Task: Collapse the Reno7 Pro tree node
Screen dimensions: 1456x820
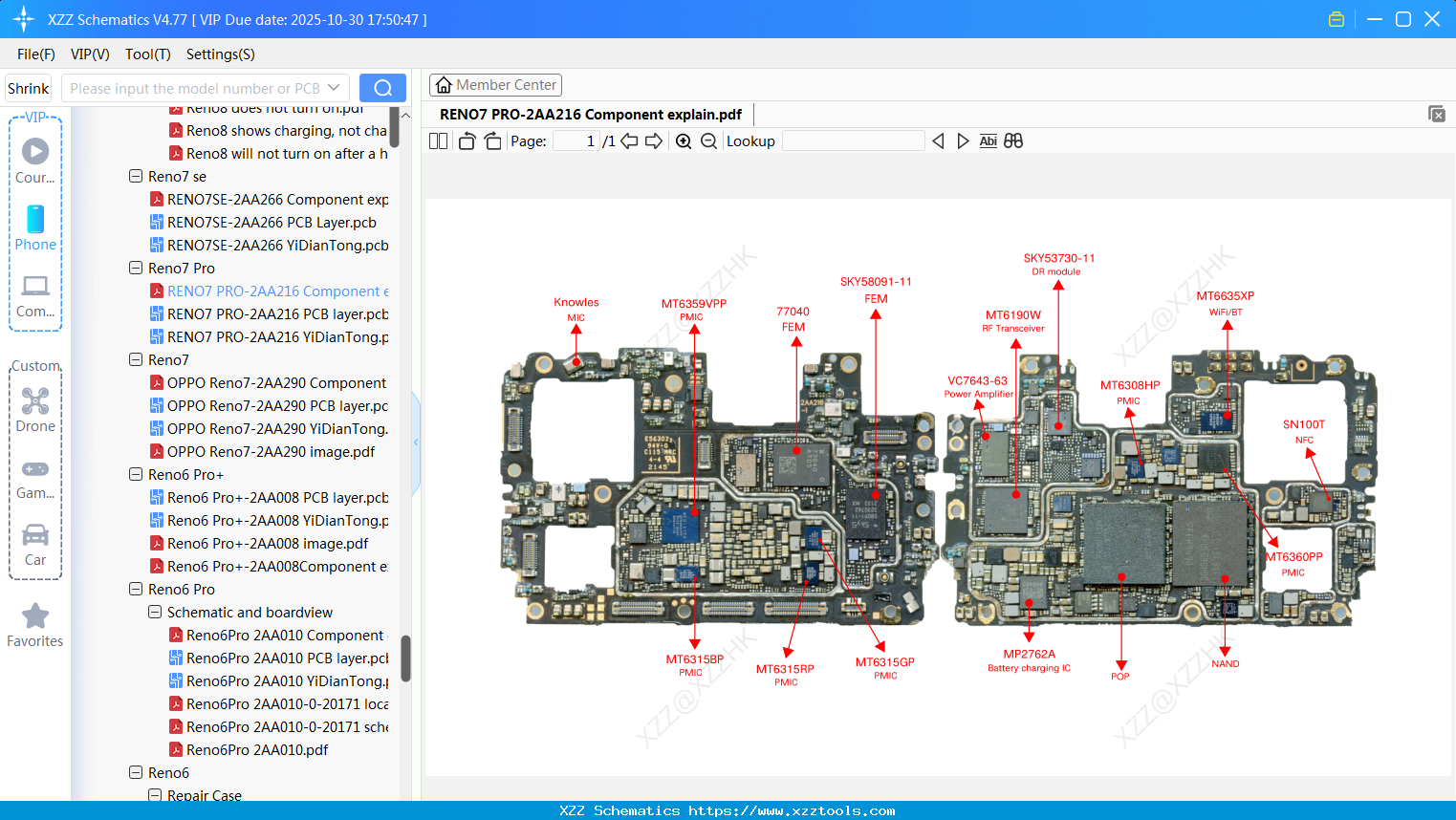Action: click(x=135, y=268)
